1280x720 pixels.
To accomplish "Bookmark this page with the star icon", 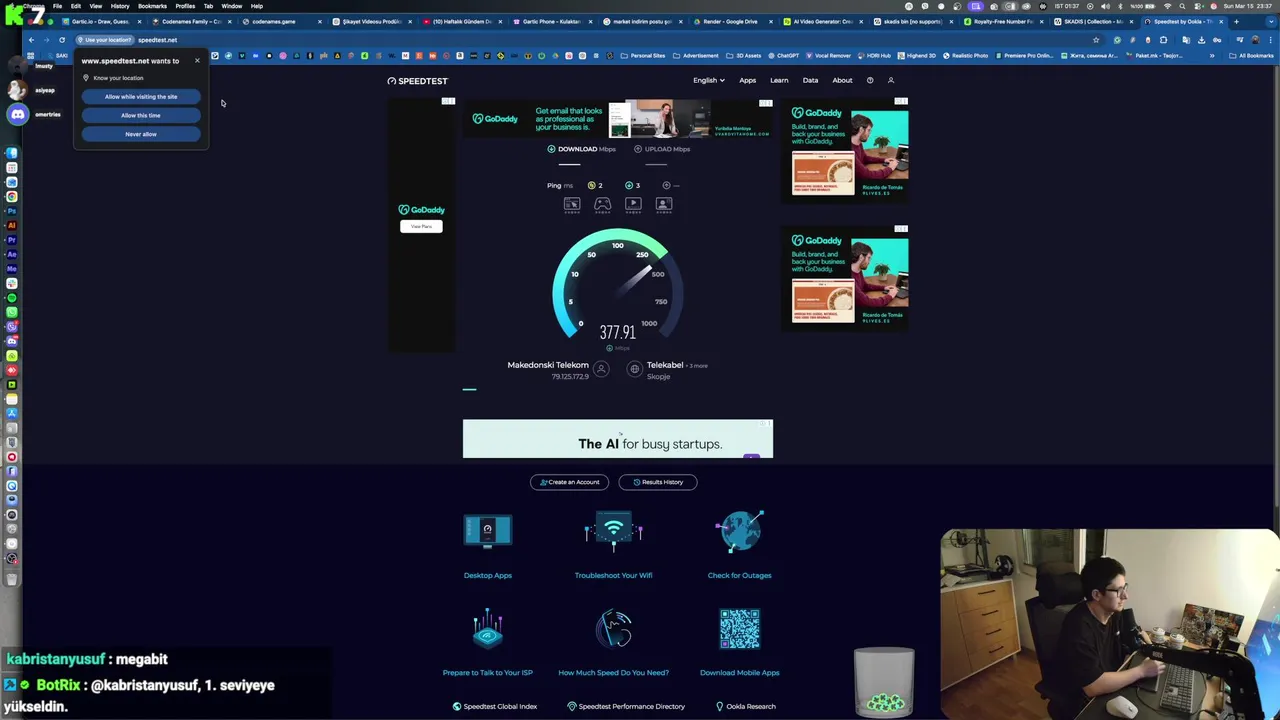I will tap(1096, 40).
